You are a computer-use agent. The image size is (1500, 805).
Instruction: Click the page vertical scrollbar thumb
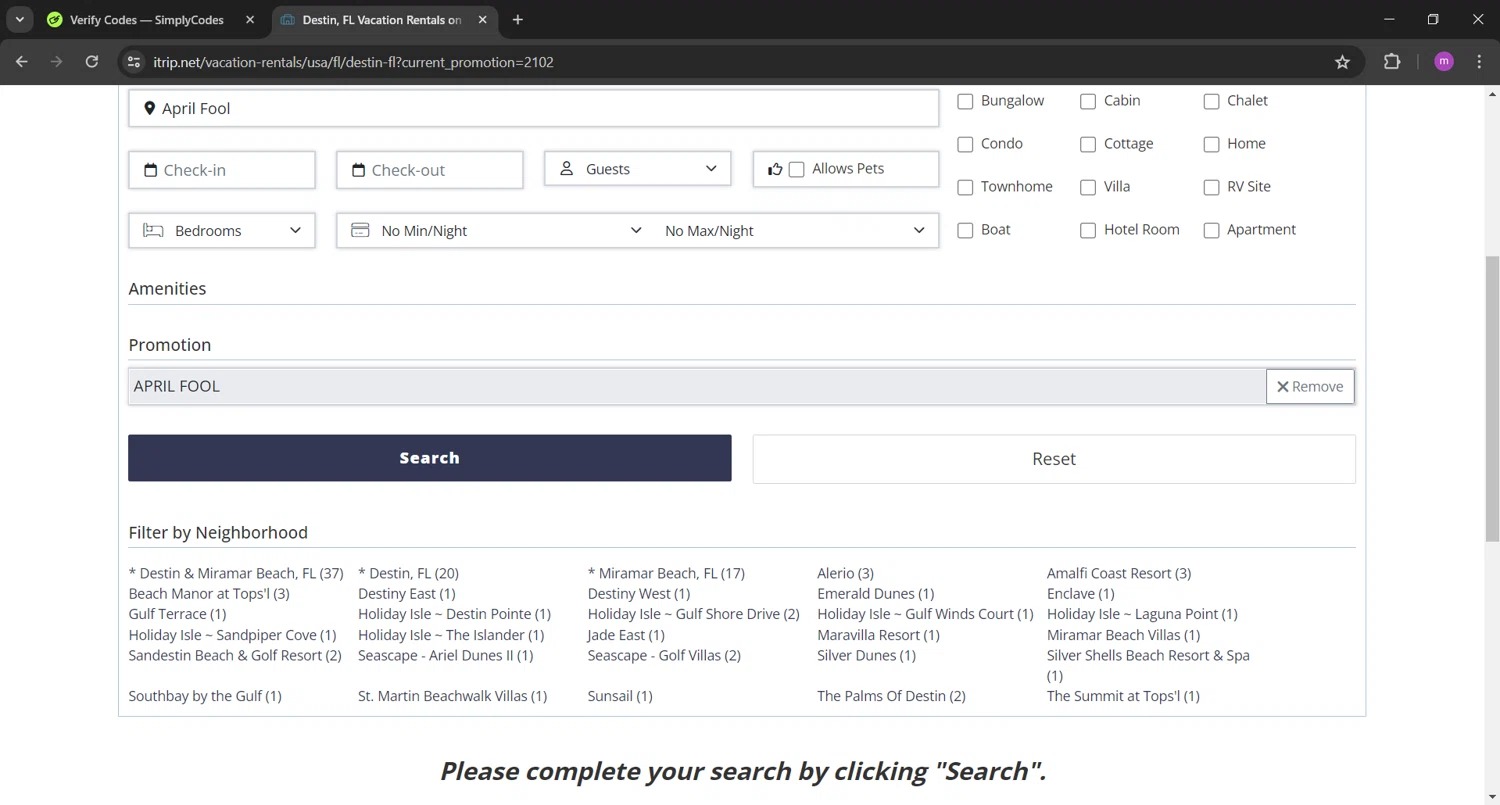pos(1492,400)
